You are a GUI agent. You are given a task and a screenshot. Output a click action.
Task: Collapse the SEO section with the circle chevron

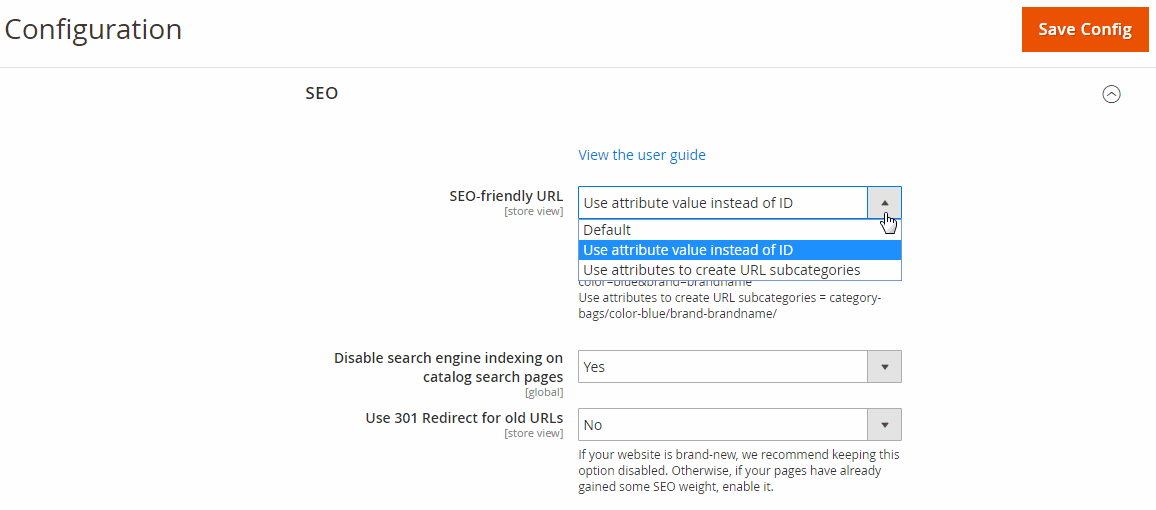click(1111, 94)
